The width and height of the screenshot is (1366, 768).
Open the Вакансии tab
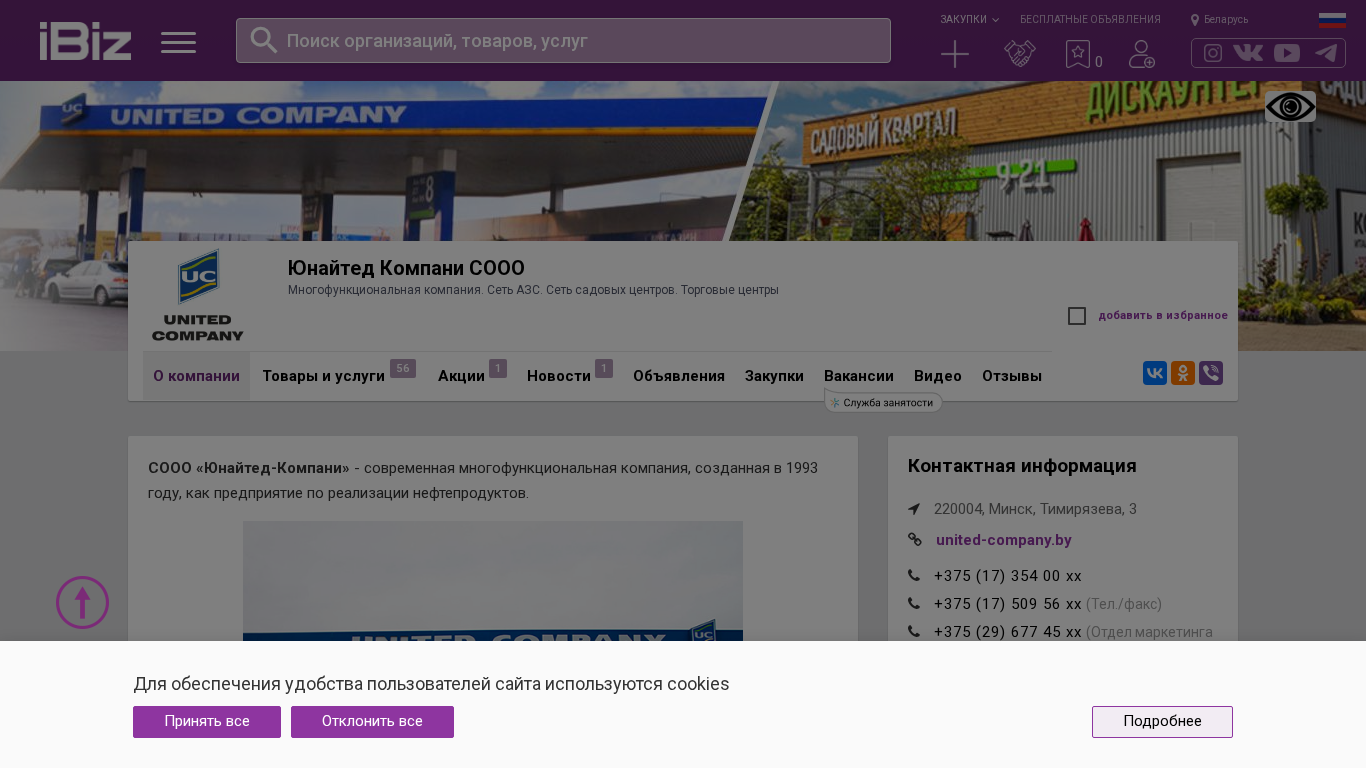click(859, 376)
